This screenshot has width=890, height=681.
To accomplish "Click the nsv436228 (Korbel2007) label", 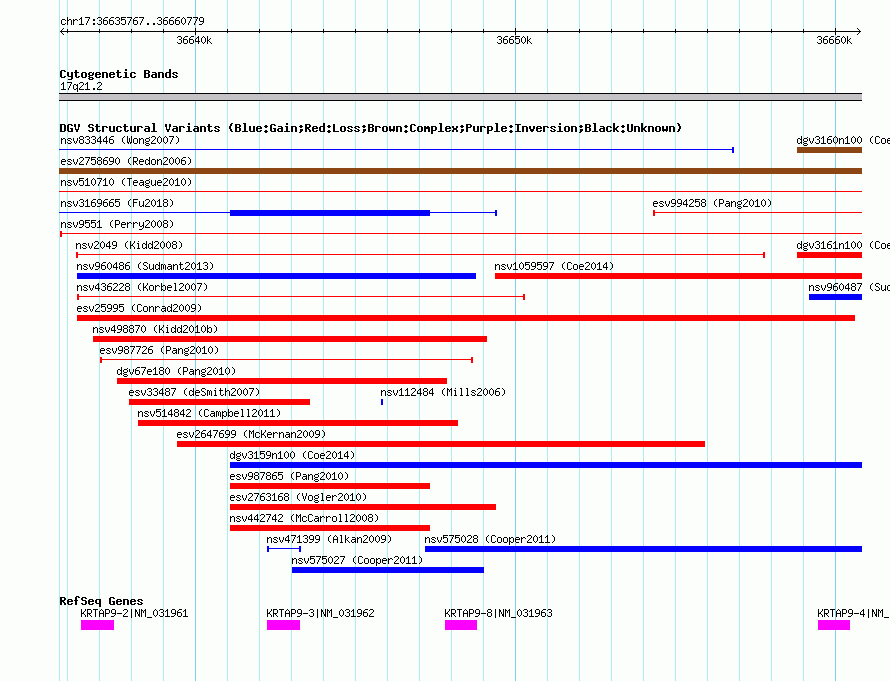I will (142, 287).
